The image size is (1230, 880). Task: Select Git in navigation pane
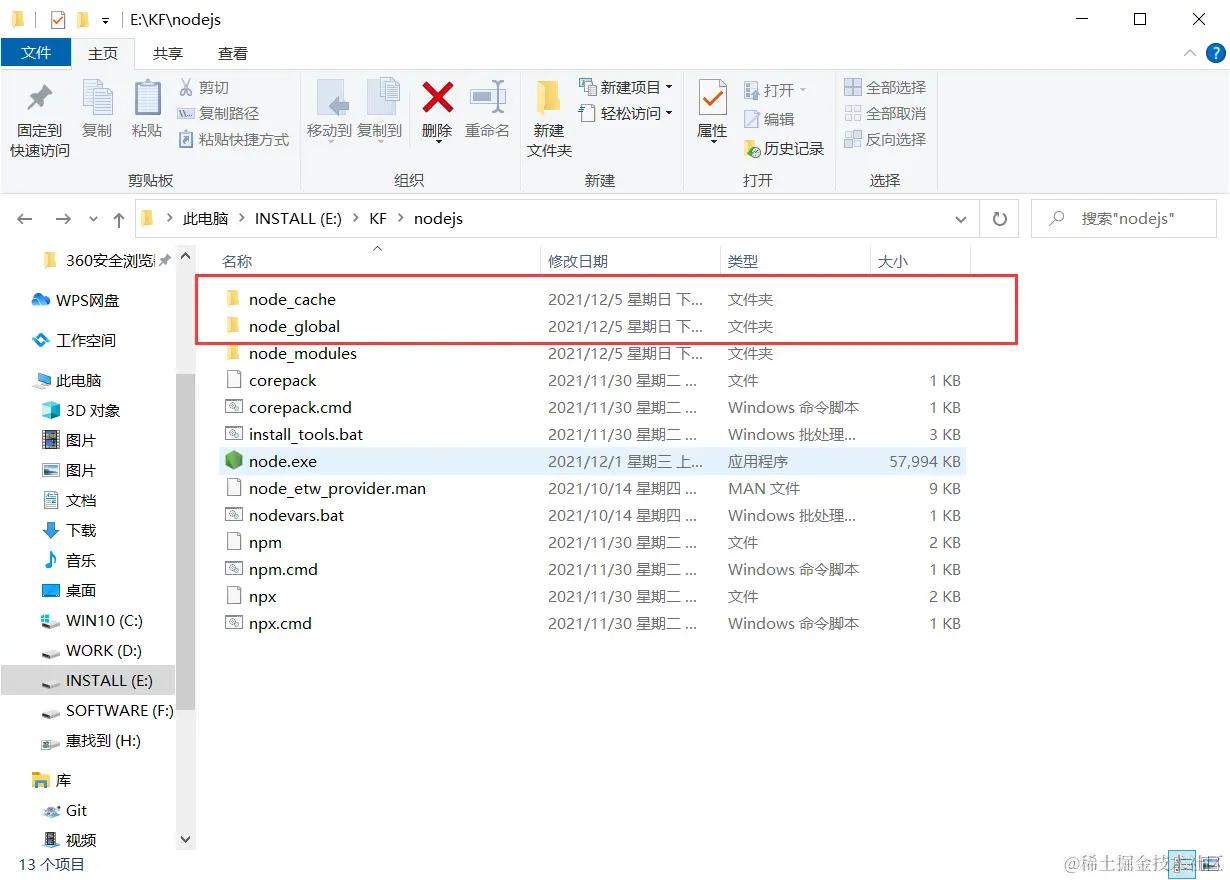(x=65, y=810)
